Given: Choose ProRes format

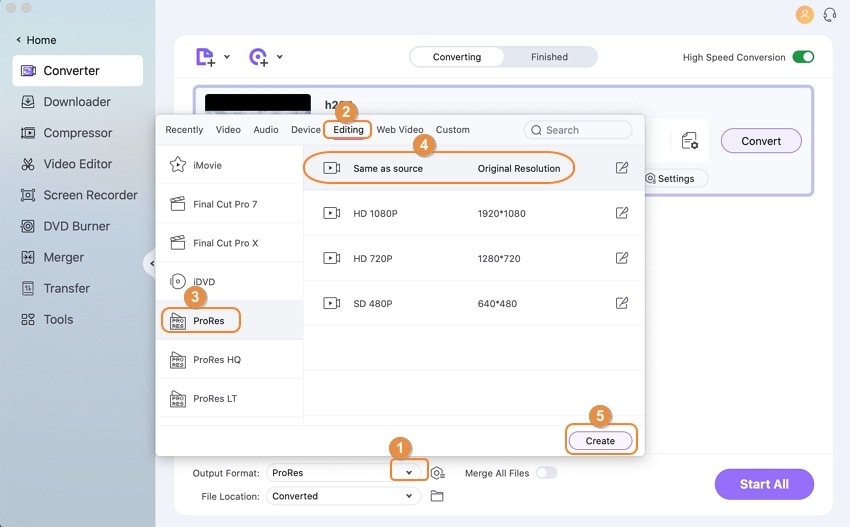Looking at the screenshot, I should coord(229,320).
